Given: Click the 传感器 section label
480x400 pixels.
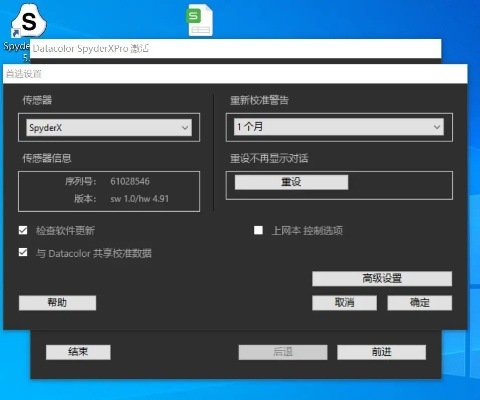Looking at the screenshot, I should pos(37,100).
